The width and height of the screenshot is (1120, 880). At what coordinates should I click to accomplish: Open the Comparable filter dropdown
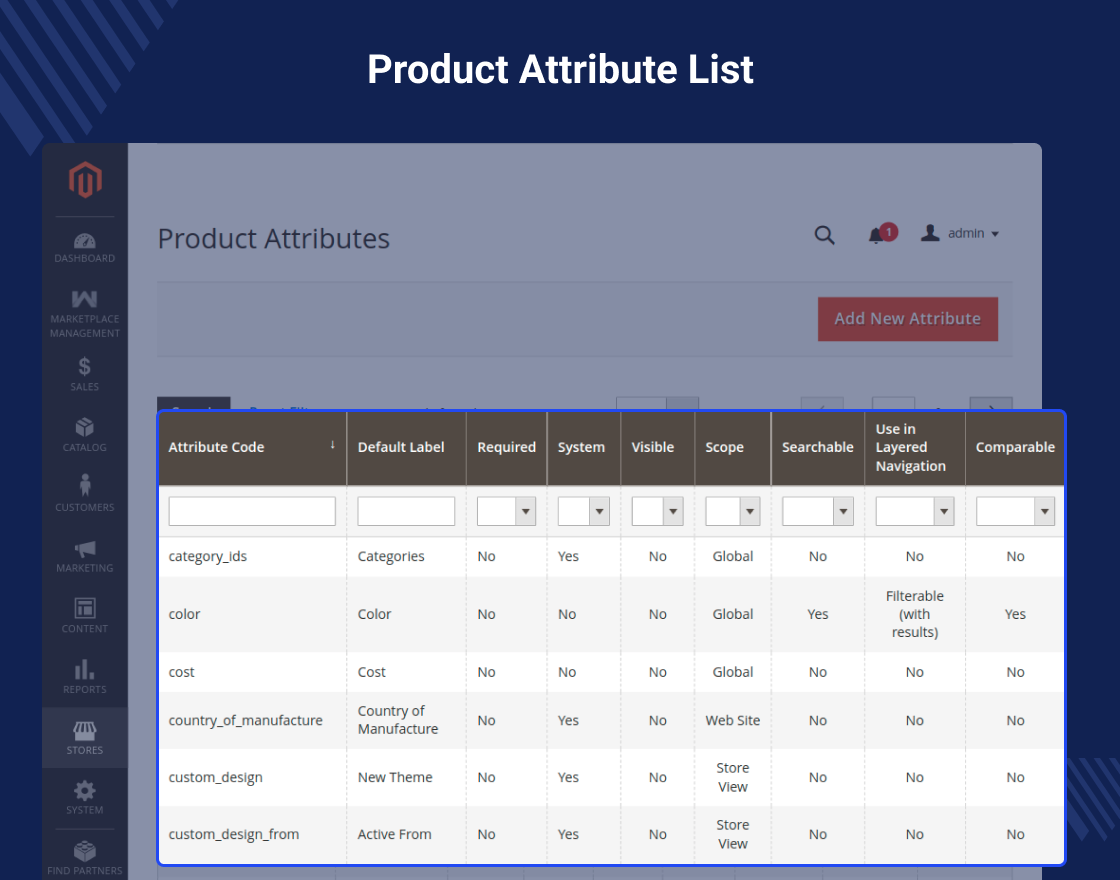point(1015,511)
